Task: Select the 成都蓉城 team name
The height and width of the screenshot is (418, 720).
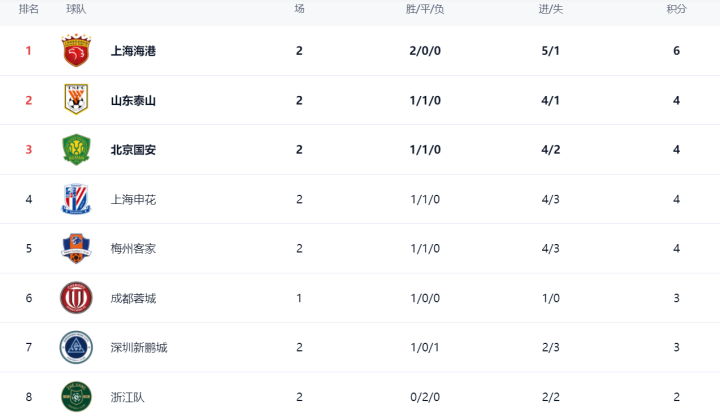Action: pyautogui.click(x=133, y=298)
